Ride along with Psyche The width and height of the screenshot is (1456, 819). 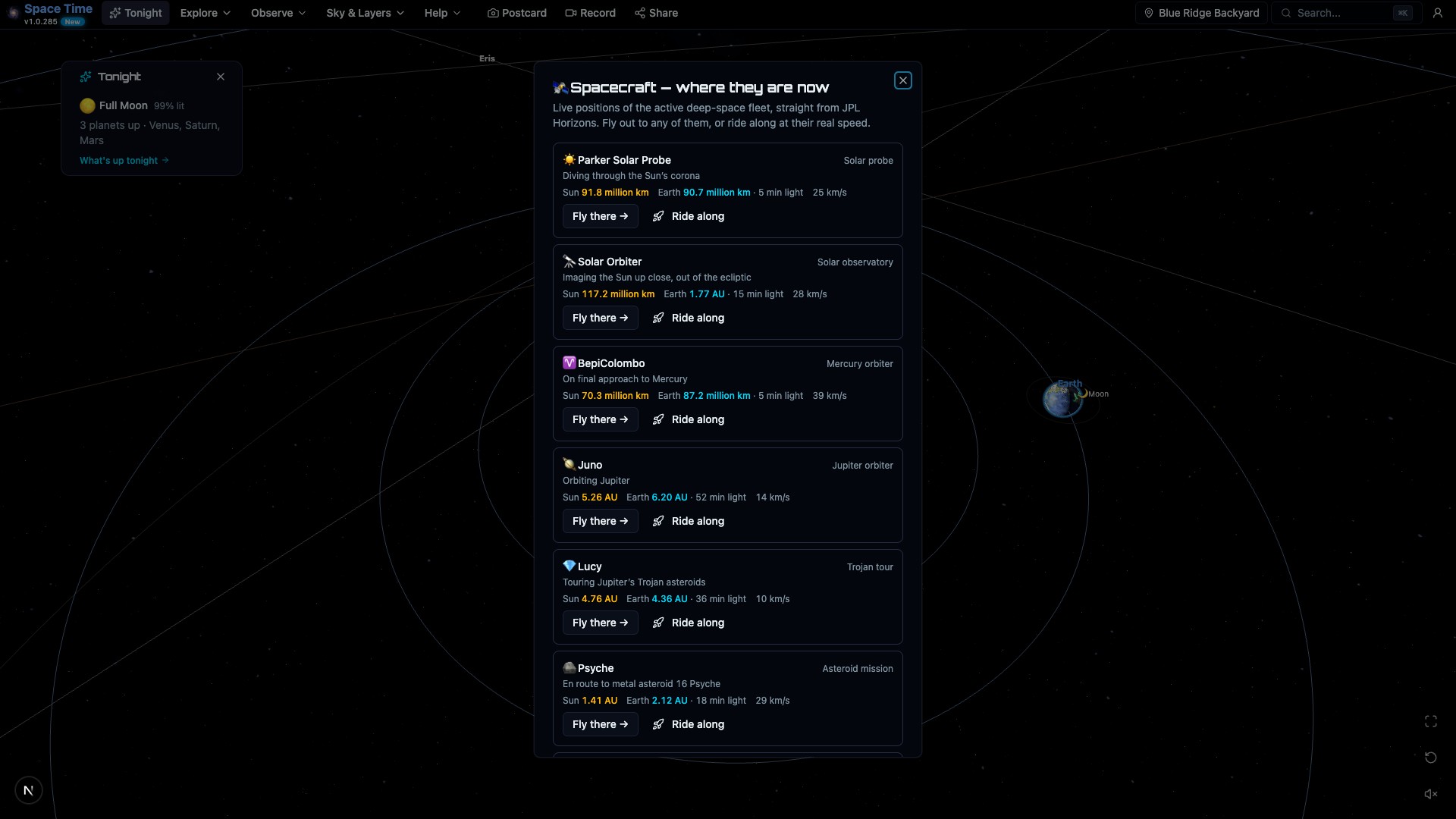coord(689,724)
